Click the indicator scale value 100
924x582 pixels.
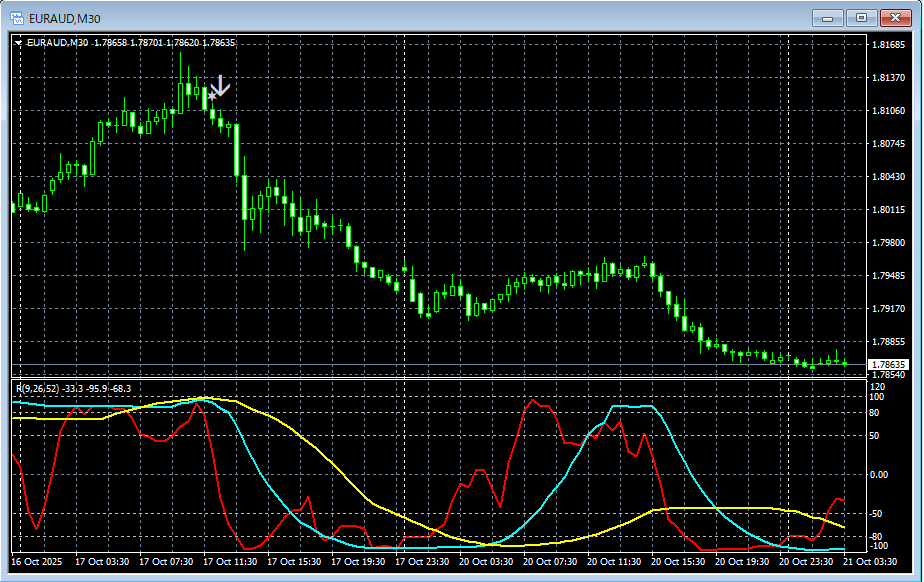point(877,397)
